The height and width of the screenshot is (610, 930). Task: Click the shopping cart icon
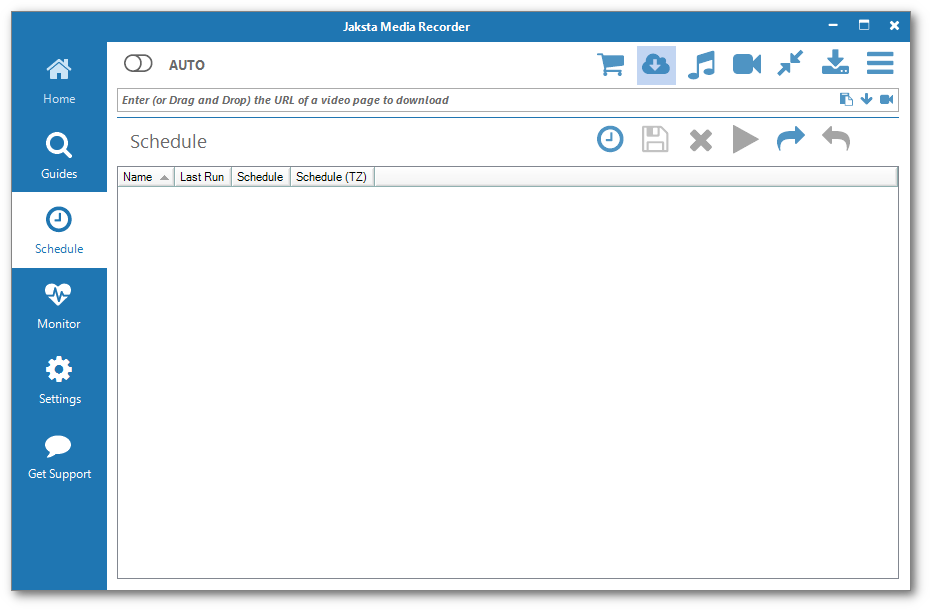pos(610,64)
